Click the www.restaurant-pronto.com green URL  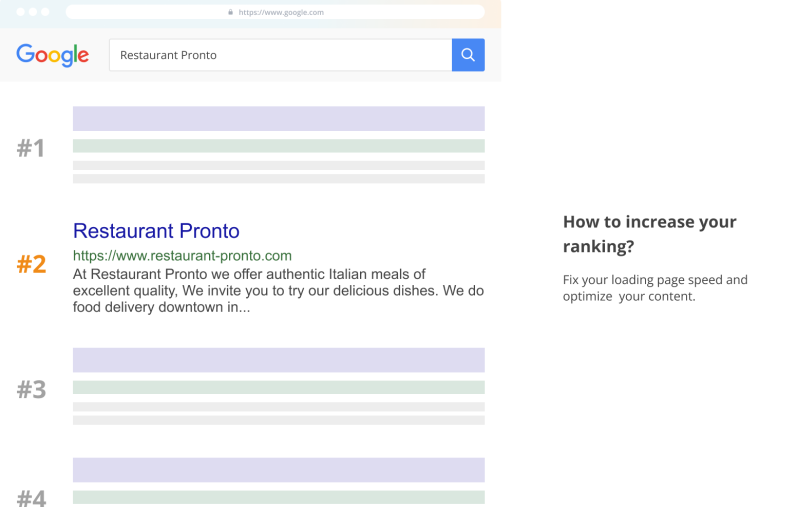tap(182, 256)
